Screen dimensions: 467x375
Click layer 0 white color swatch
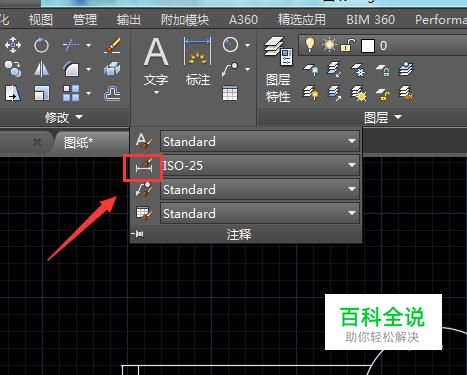click(x=368, y=46)
